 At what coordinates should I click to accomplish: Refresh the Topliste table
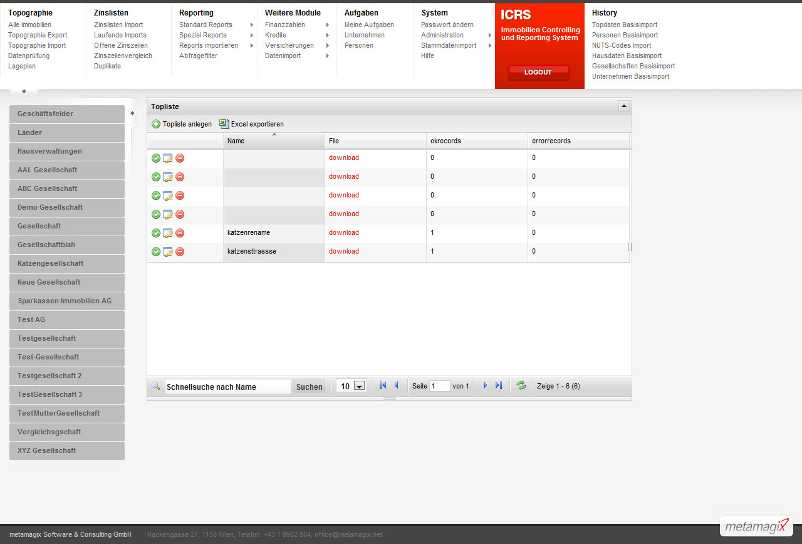[521, 386]
